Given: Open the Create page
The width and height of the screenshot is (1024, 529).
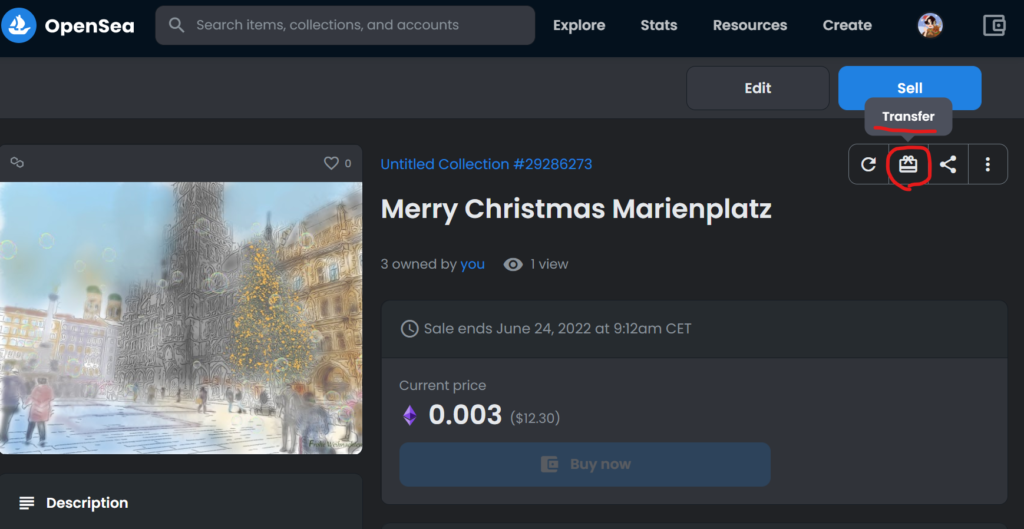Looking at the screenshot, I should [847, 25].
